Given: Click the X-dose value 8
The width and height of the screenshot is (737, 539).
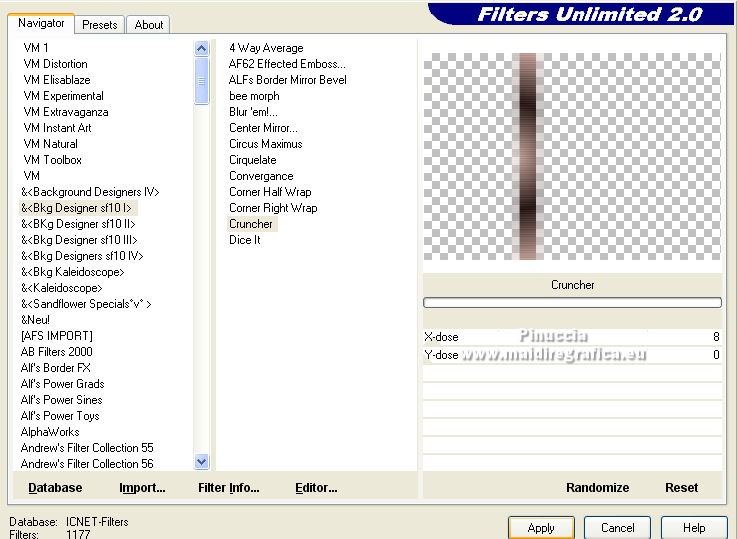Looking at the screenshot, I should pyautogui.click(x=716, y=336).
